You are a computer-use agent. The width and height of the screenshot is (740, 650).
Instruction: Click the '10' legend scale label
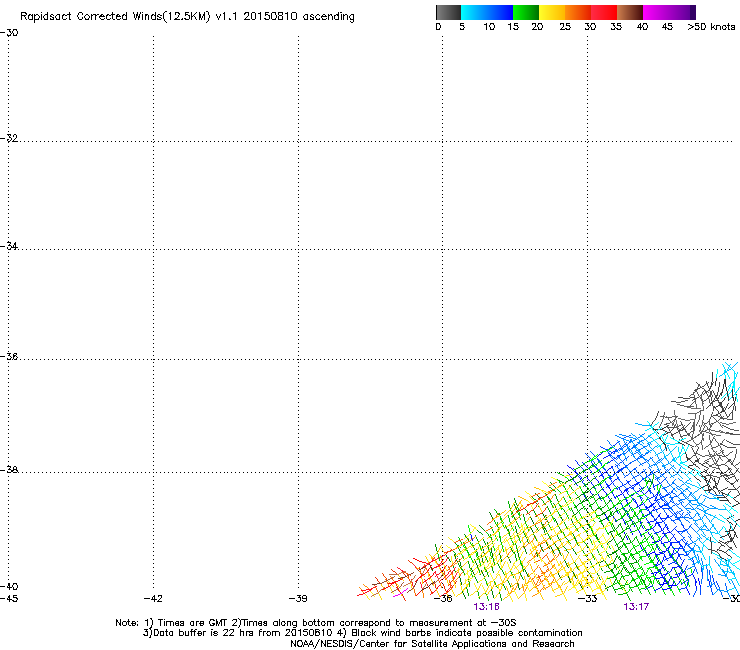(489, 27)
